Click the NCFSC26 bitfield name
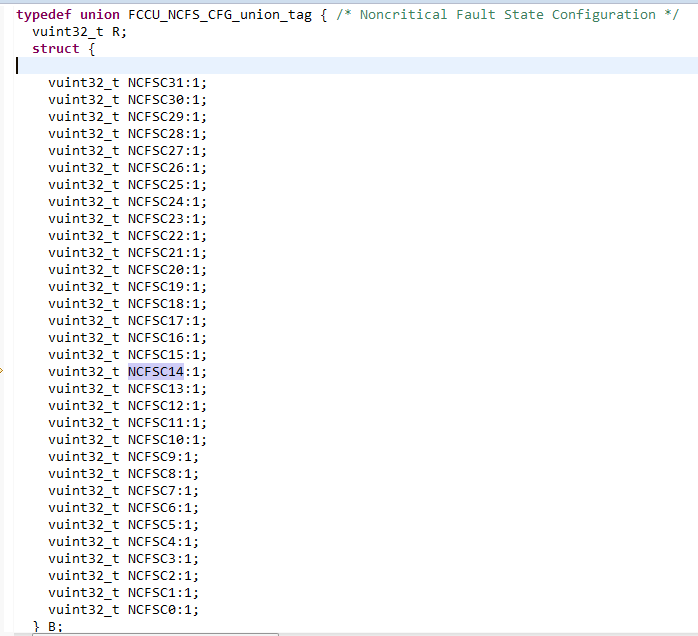 (x=156, y=168)
